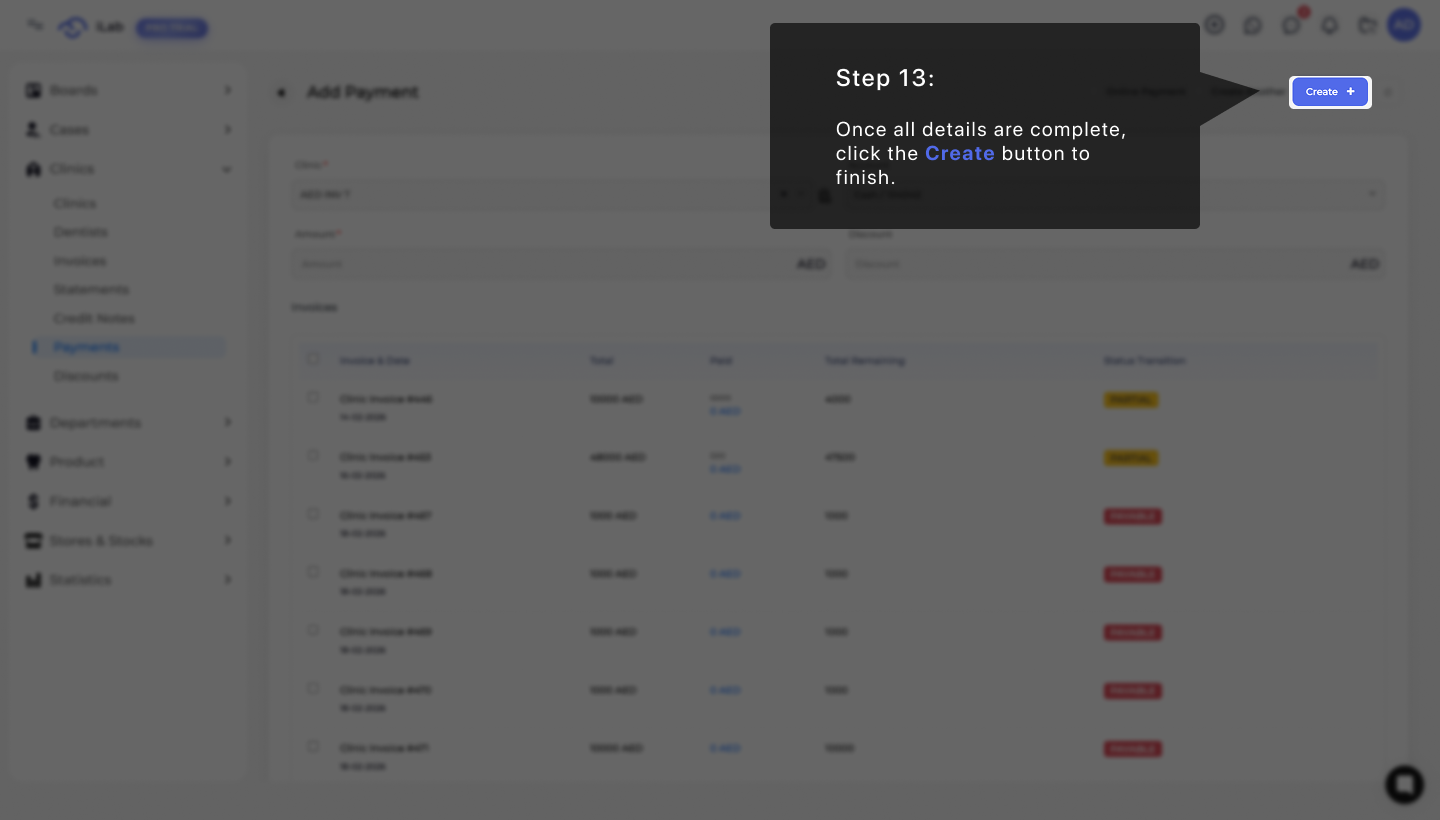This screenshot has width=1440, height=820.
Task: Open Statements submenu item
Action: [91, 290]
